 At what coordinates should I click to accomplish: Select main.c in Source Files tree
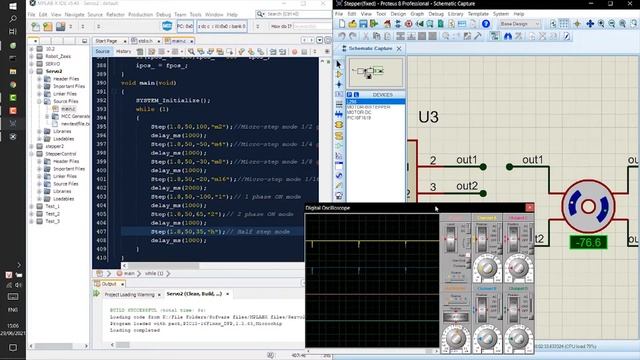(68, 109)
